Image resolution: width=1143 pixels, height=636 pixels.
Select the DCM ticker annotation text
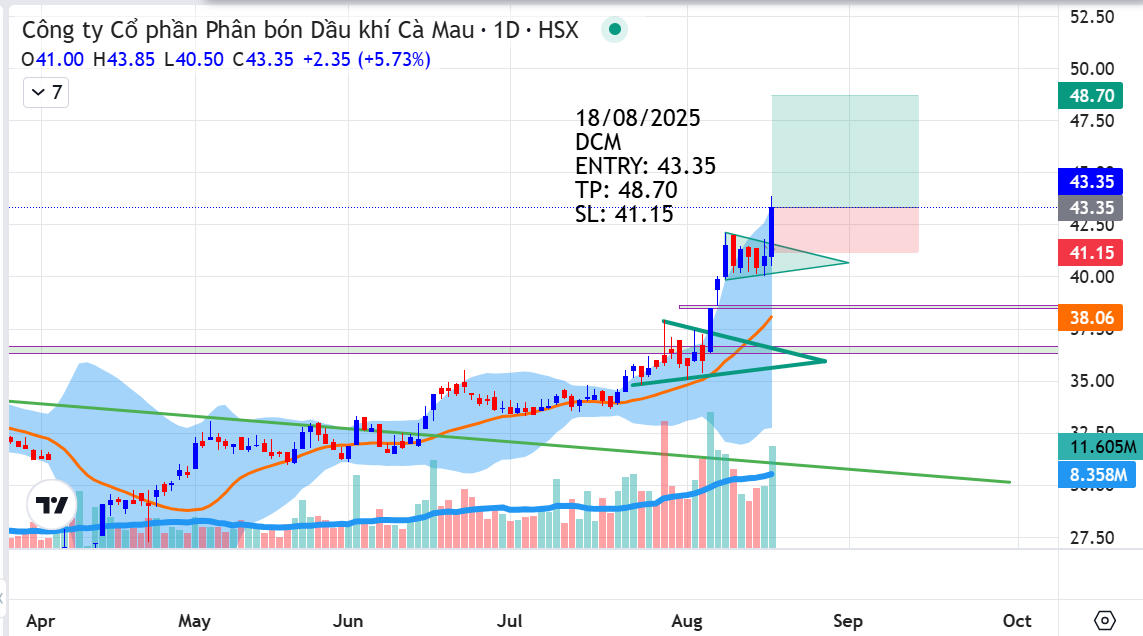(x=598, y=142)
